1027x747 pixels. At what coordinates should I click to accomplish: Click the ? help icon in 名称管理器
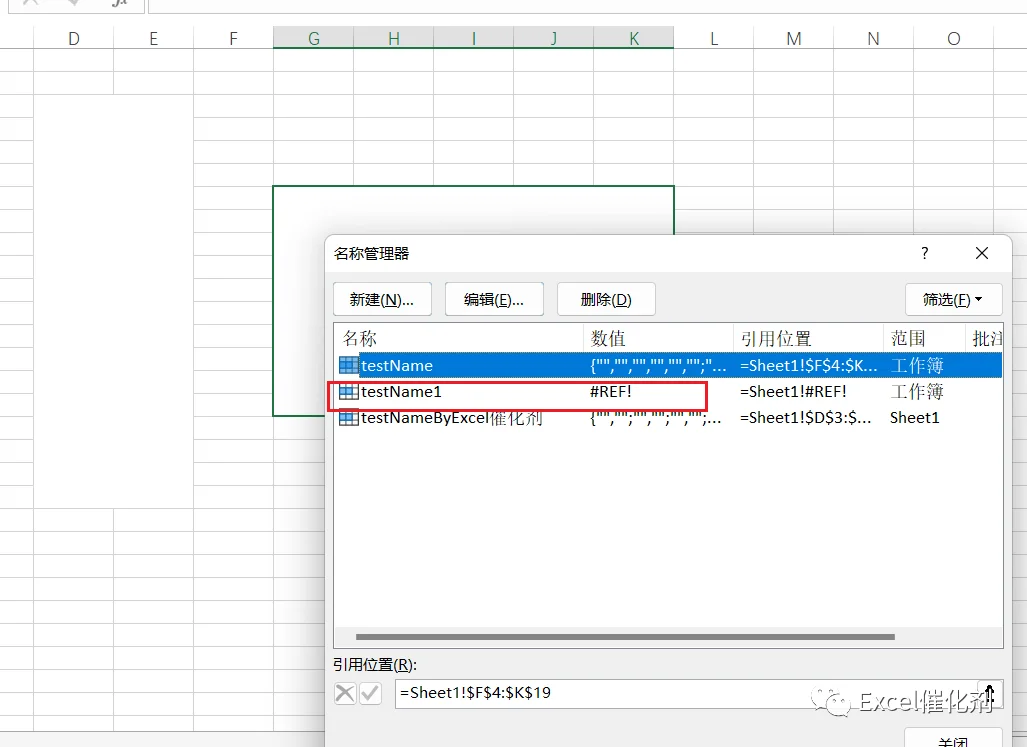tap(924, 253)
